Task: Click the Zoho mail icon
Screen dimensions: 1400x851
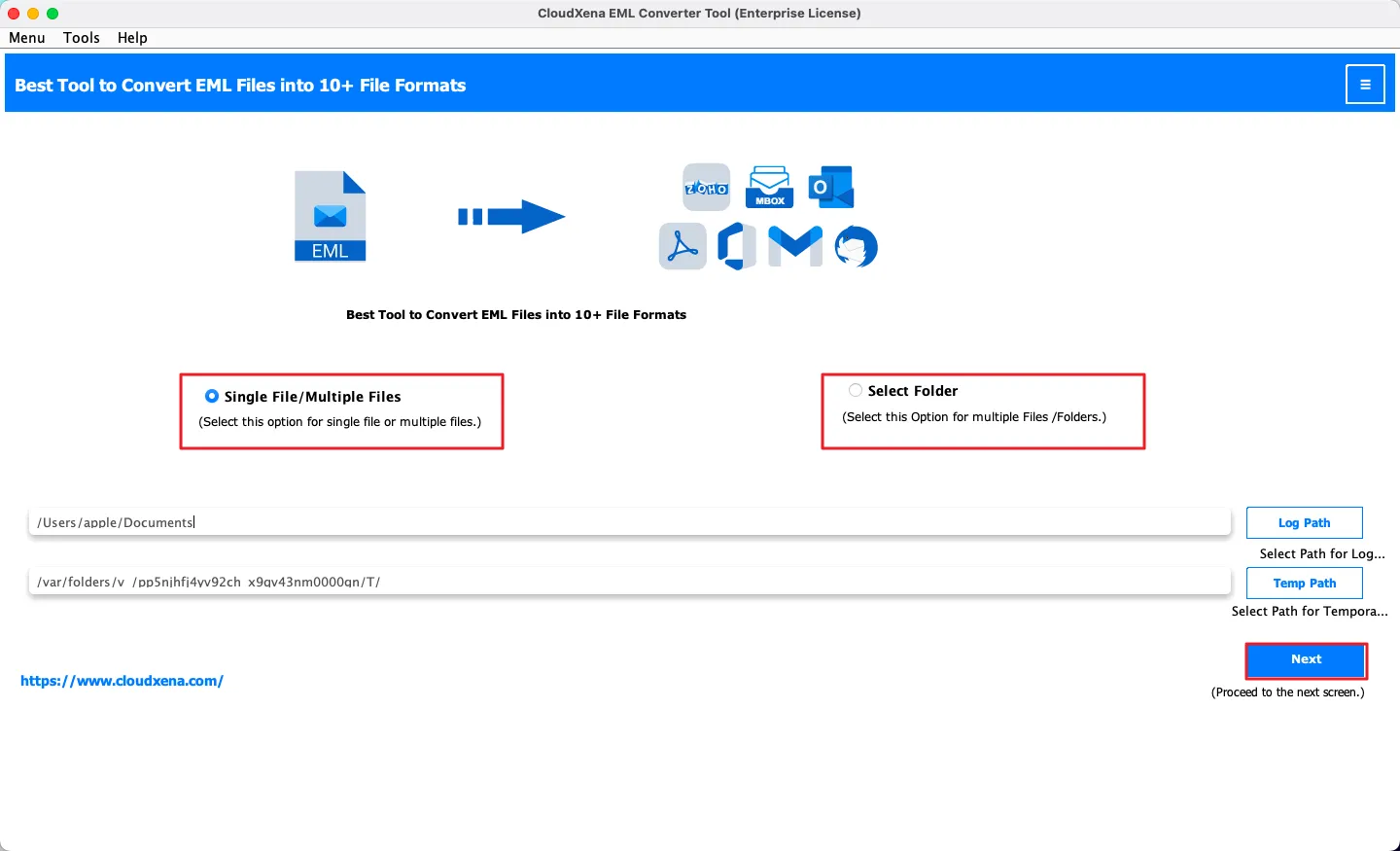Action: coord(707,188)
